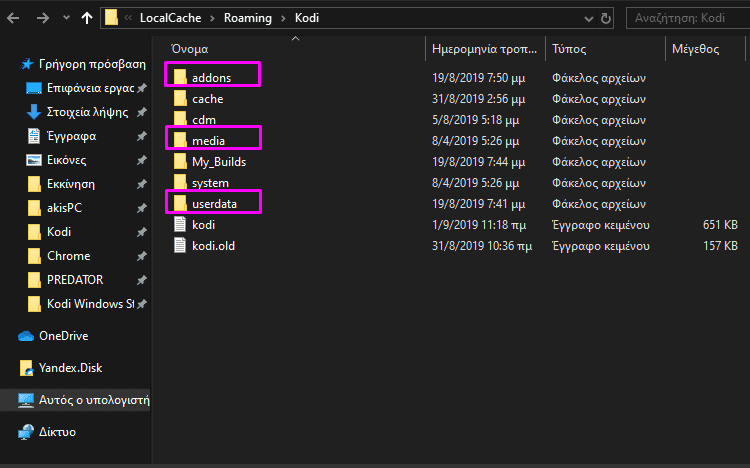Select the cache folder icon
The image size is (750, 468).
tap(180, 98)
